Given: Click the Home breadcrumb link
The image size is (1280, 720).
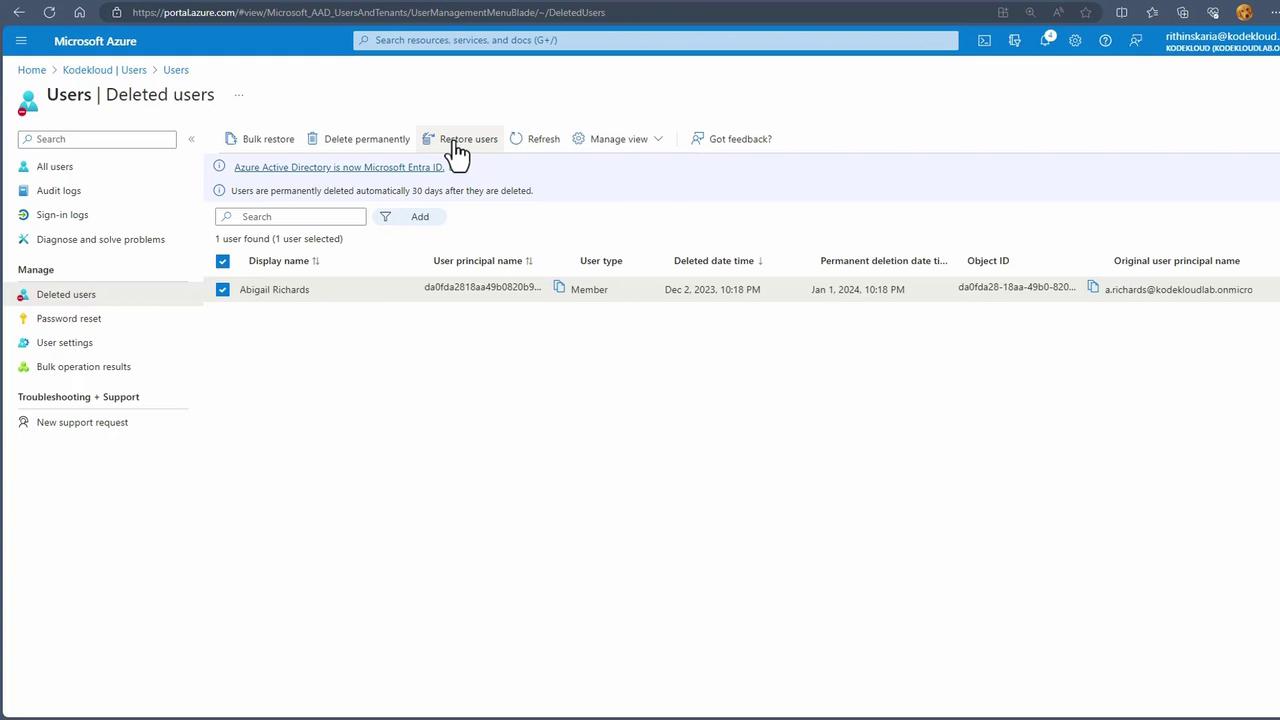Looking at the screenshot, I should pyautogui.click(x=32, y=70).
